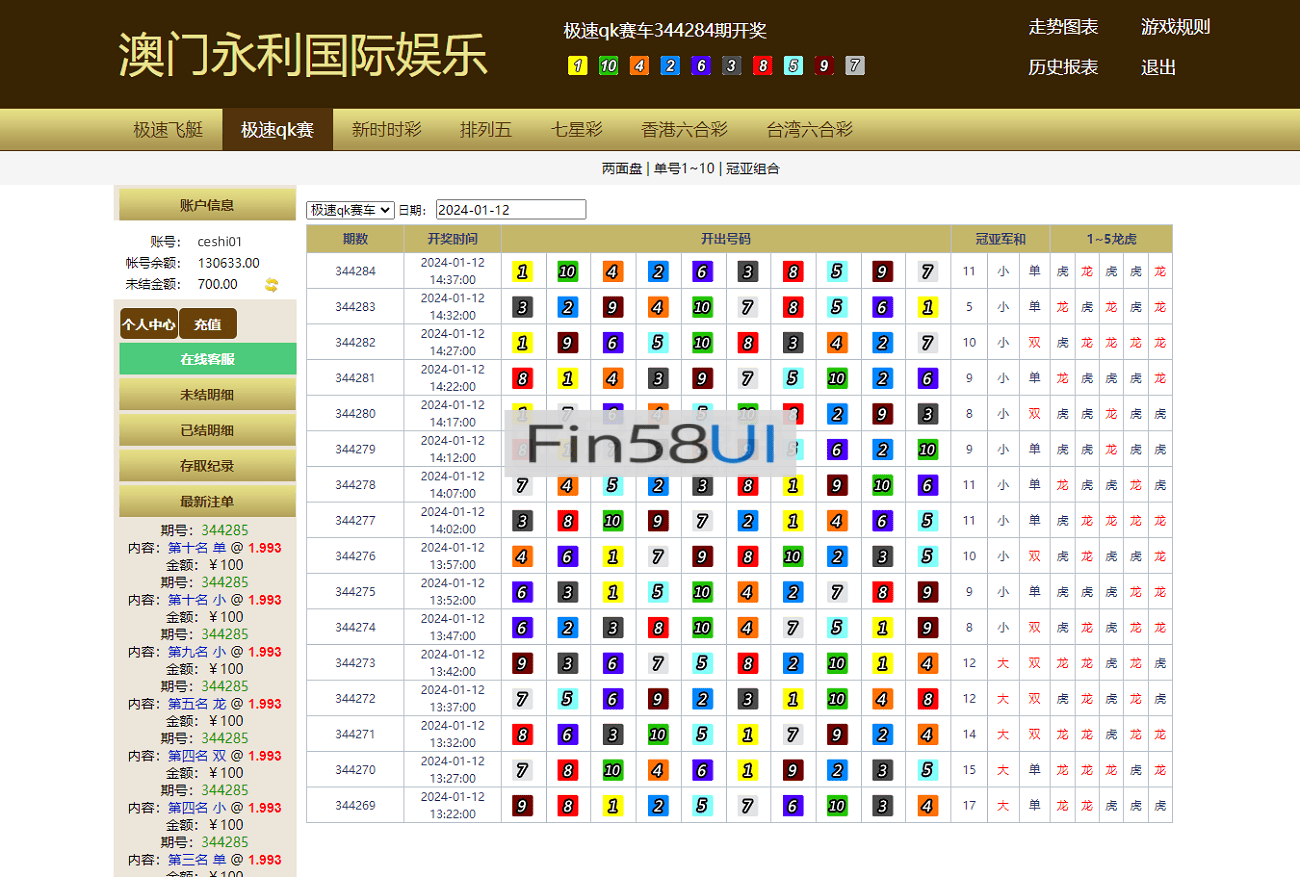Select the 单号1~10 view option
The image size is (1300, 877).
684,169
